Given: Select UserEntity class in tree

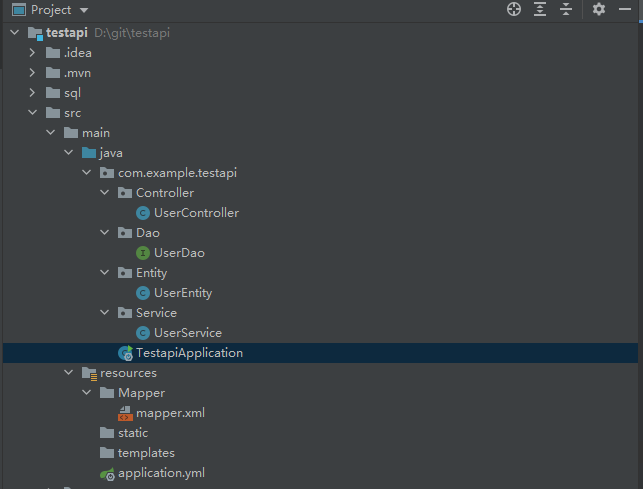Looking at the screenshot, I should (x=182, y=293).
